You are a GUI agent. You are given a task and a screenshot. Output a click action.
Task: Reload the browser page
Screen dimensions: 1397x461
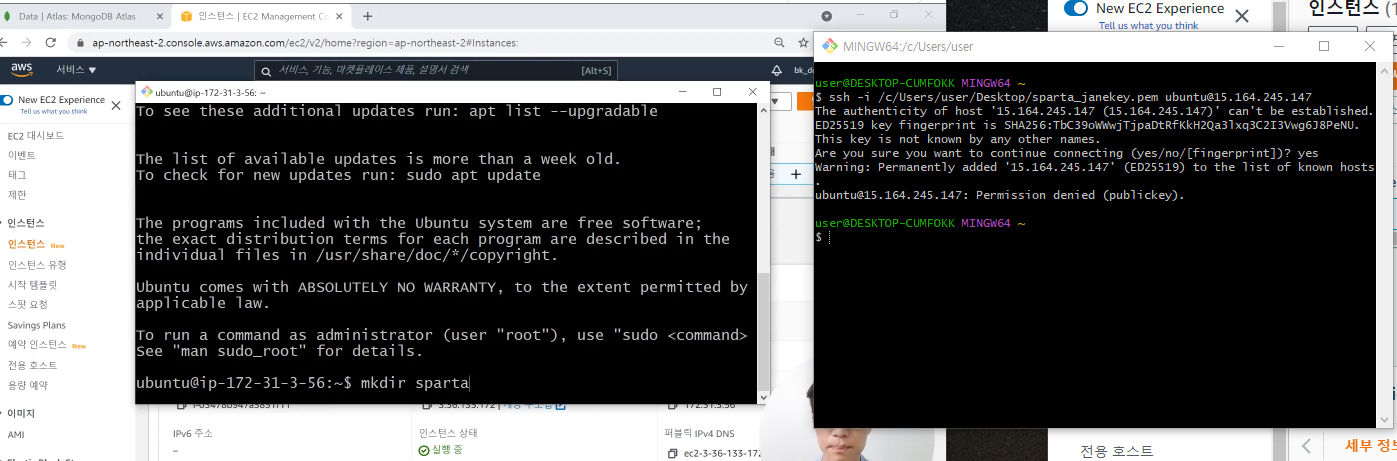pyautogui.click(x=50, y=43)
